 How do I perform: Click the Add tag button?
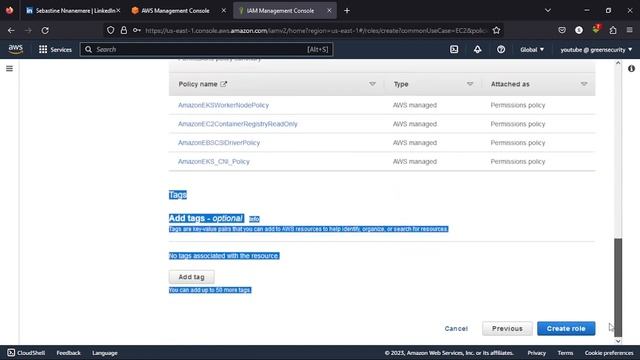[x=191, y=277]
